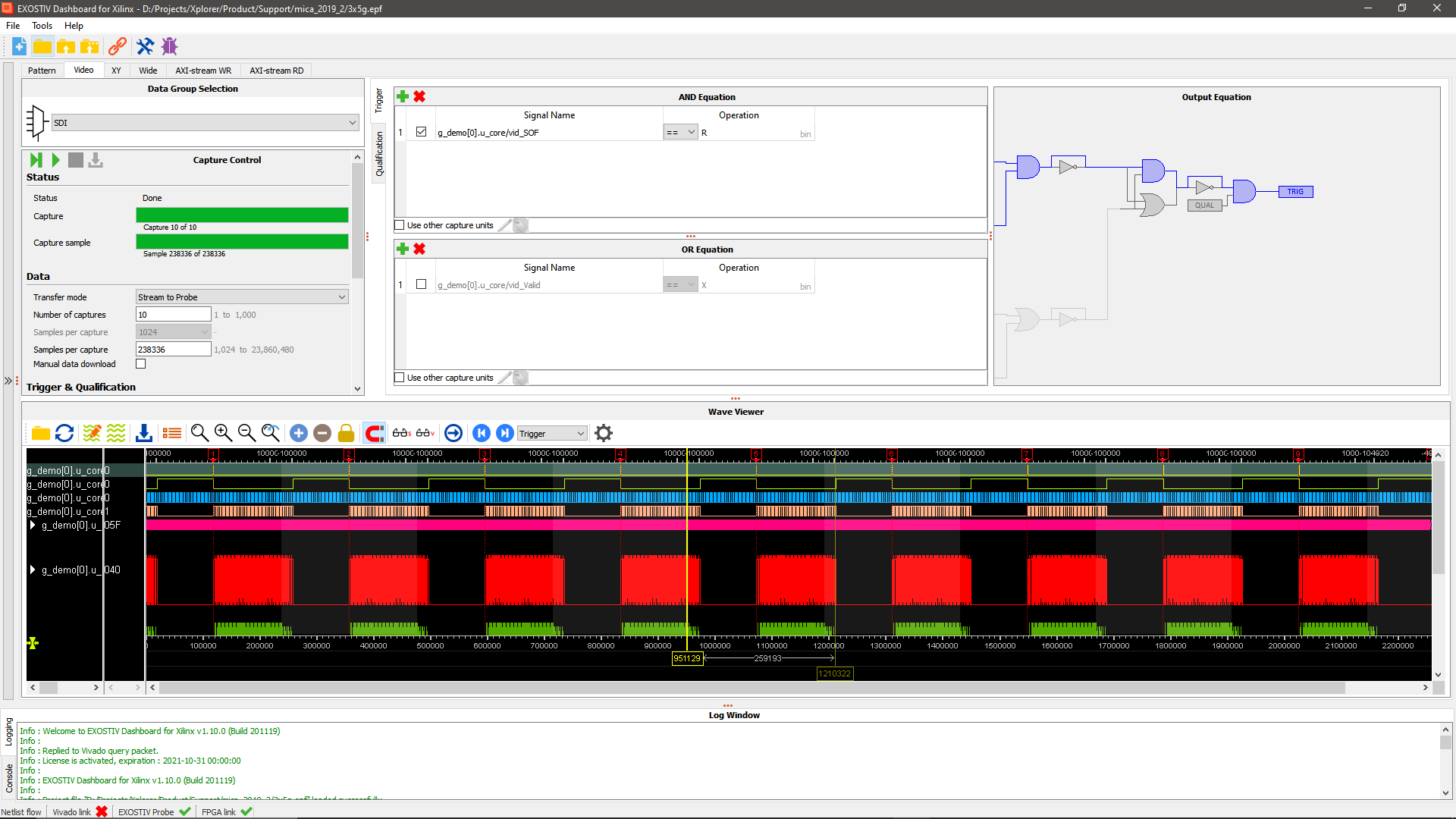Viewport: 1456px width, 819px height.
Task: Open waveform file with Wave Viewer folder icon
Action: (41, 433)
